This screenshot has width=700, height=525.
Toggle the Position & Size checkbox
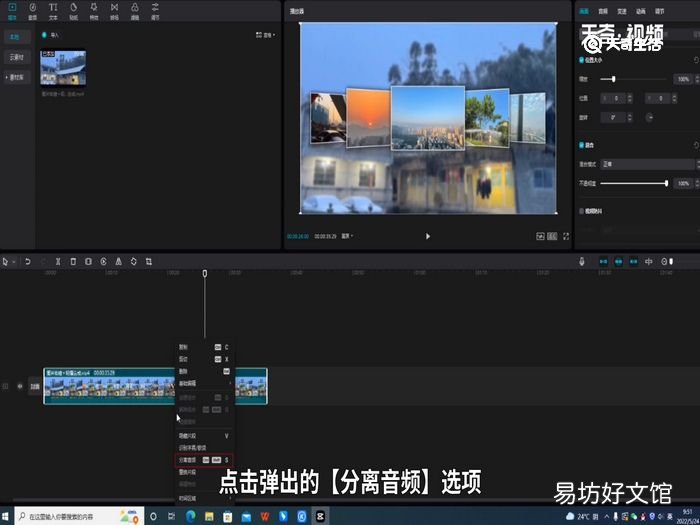(581, 60)
